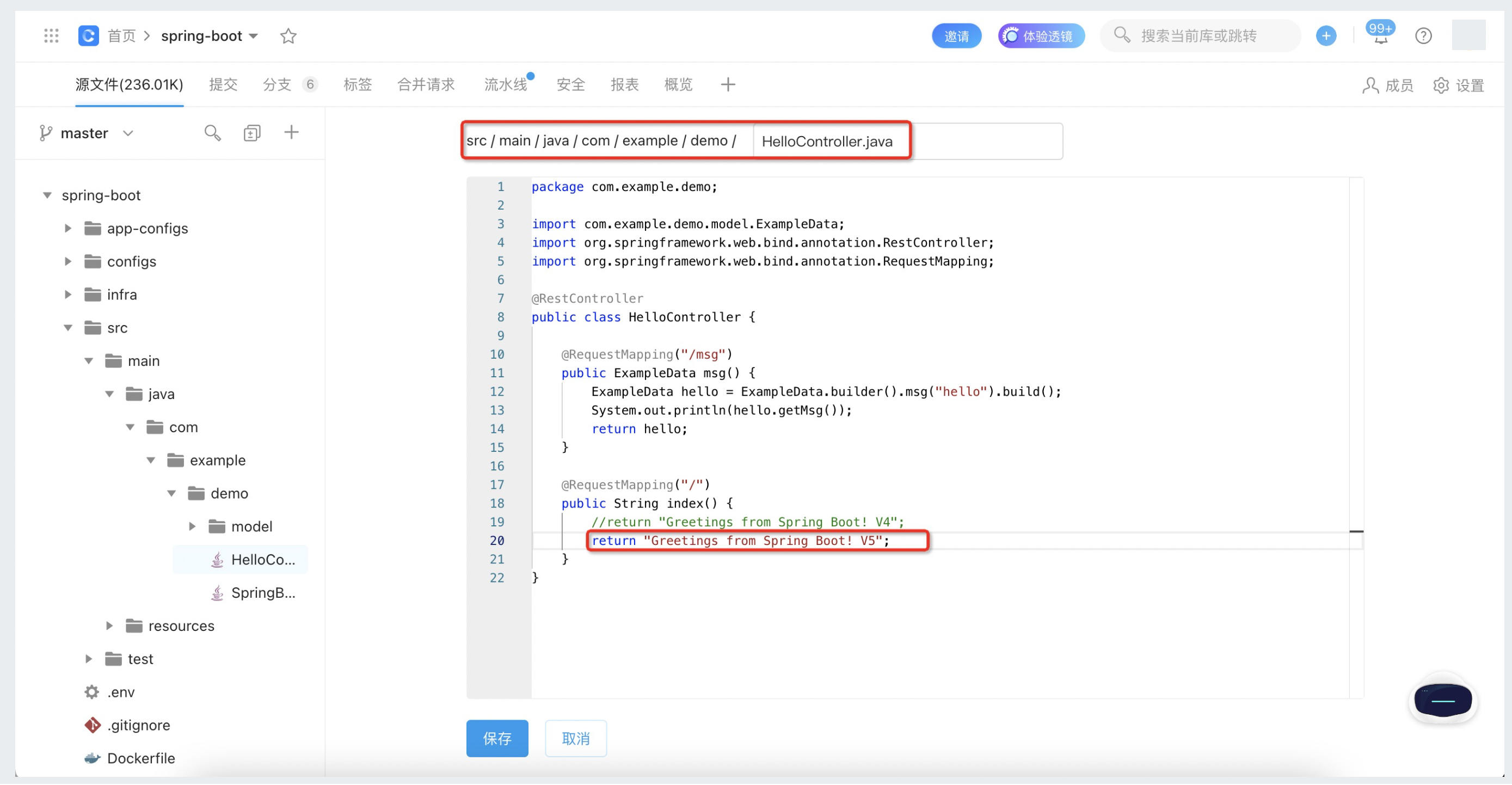Open the user avatar menu
1512x785 pixels.
(x=1468, y=35)
